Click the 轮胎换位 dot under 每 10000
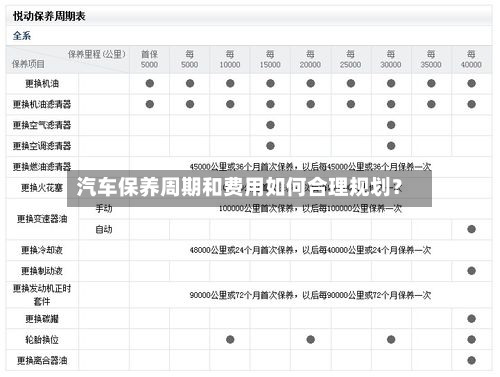Image resolution: width=500 pixels, height=377 pixels. [230, 340]
